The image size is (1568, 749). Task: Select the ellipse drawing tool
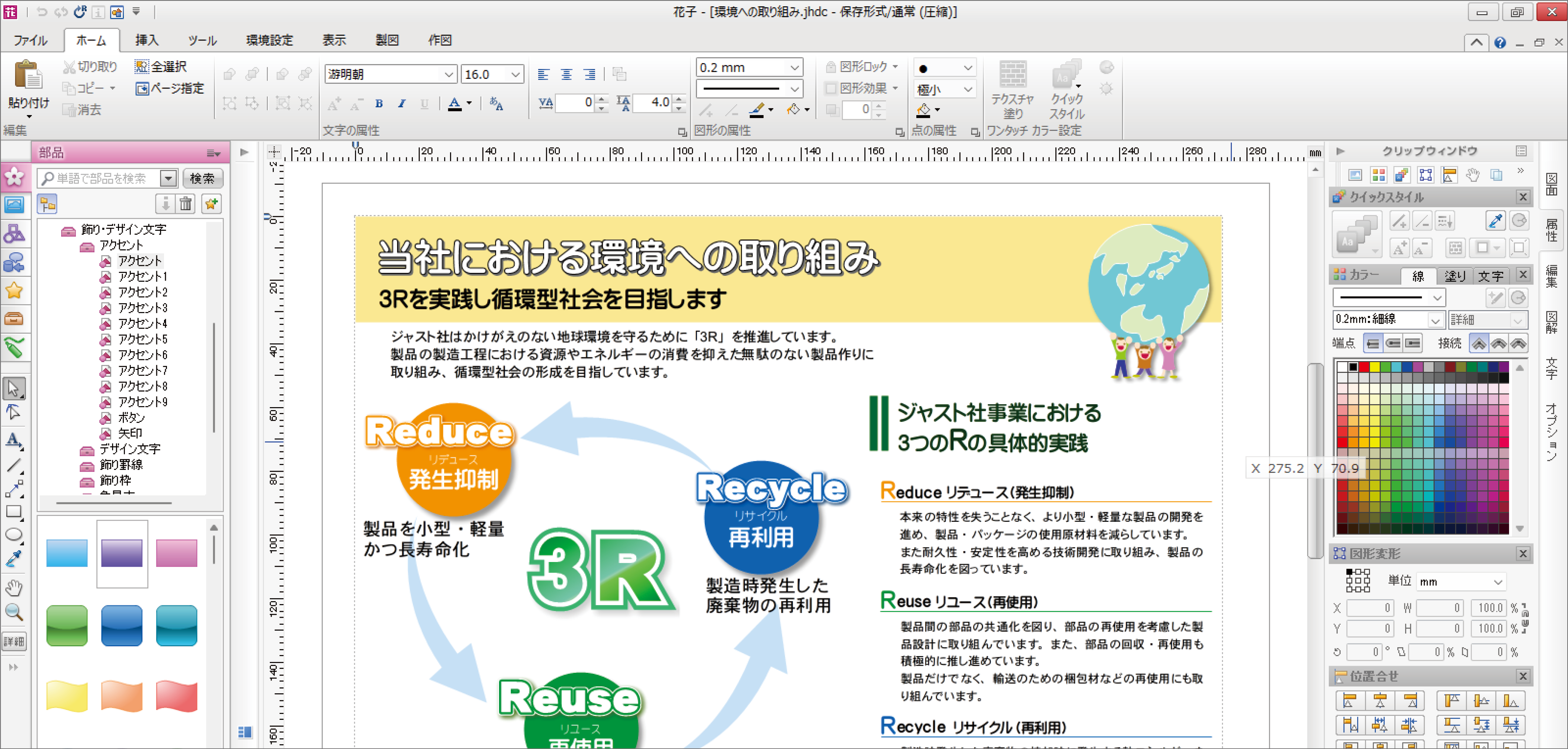point(13,535)
